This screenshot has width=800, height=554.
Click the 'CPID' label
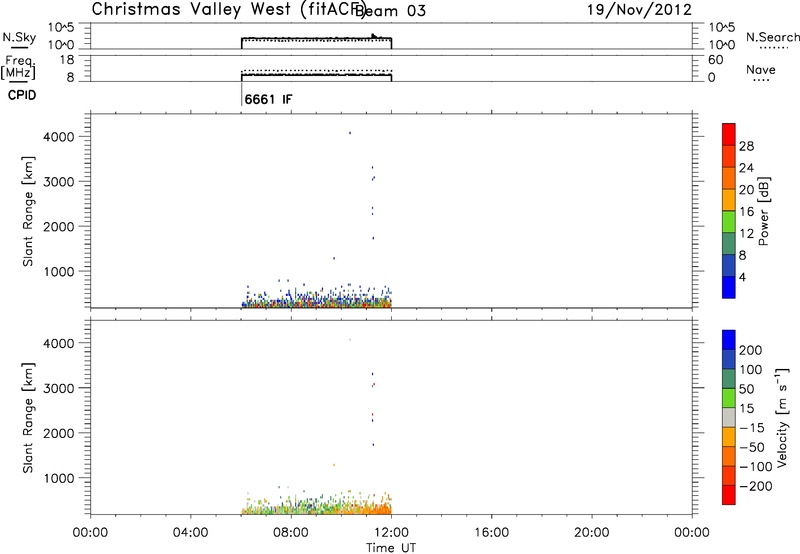click(x=22, y=95)
